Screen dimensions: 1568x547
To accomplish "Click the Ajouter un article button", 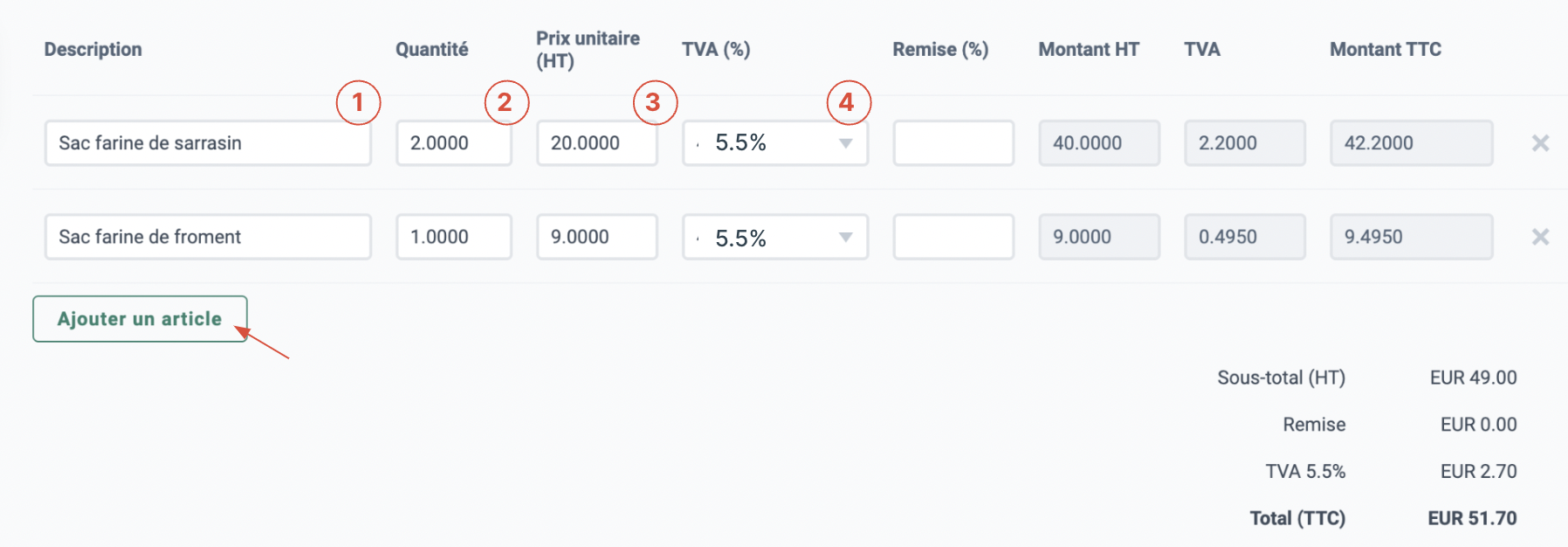I will click(140, 319).
